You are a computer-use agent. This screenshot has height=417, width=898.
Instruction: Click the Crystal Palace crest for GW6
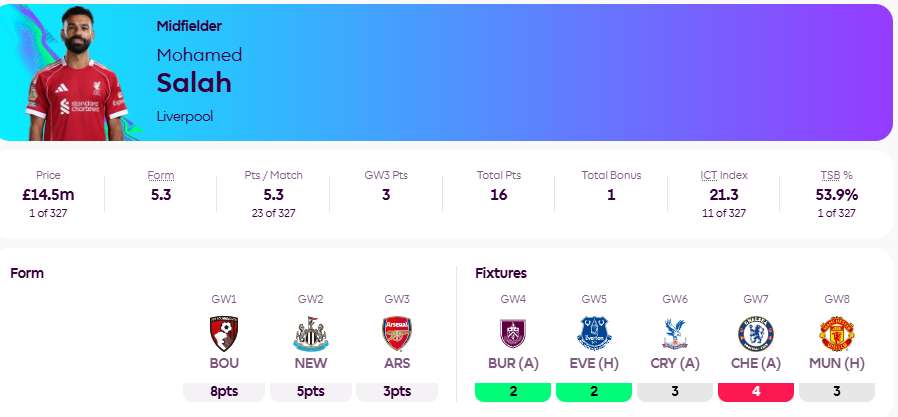(x=675, y=332)
